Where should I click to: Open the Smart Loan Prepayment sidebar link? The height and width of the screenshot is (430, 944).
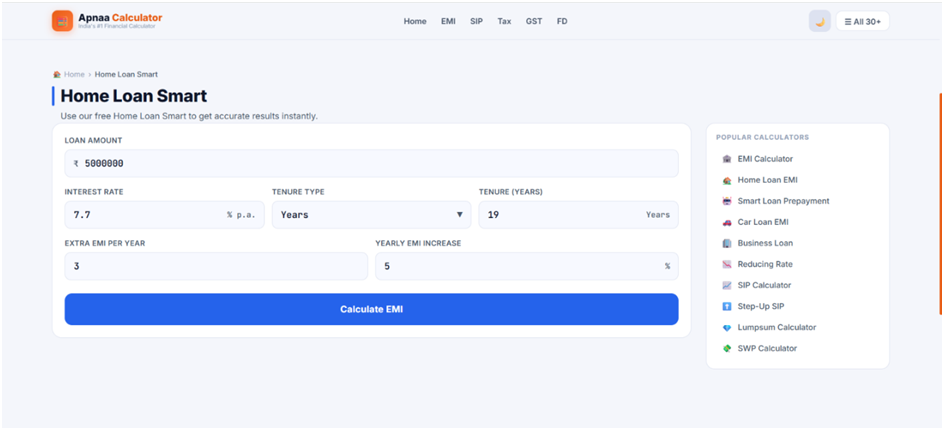coord(783,201)
